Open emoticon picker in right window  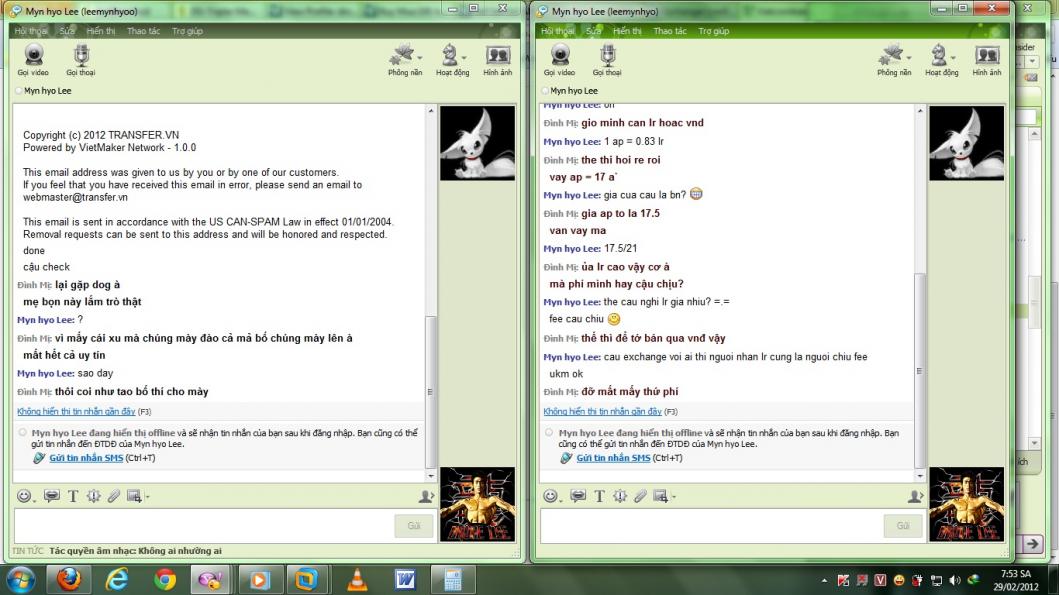(x=550, y=496)
